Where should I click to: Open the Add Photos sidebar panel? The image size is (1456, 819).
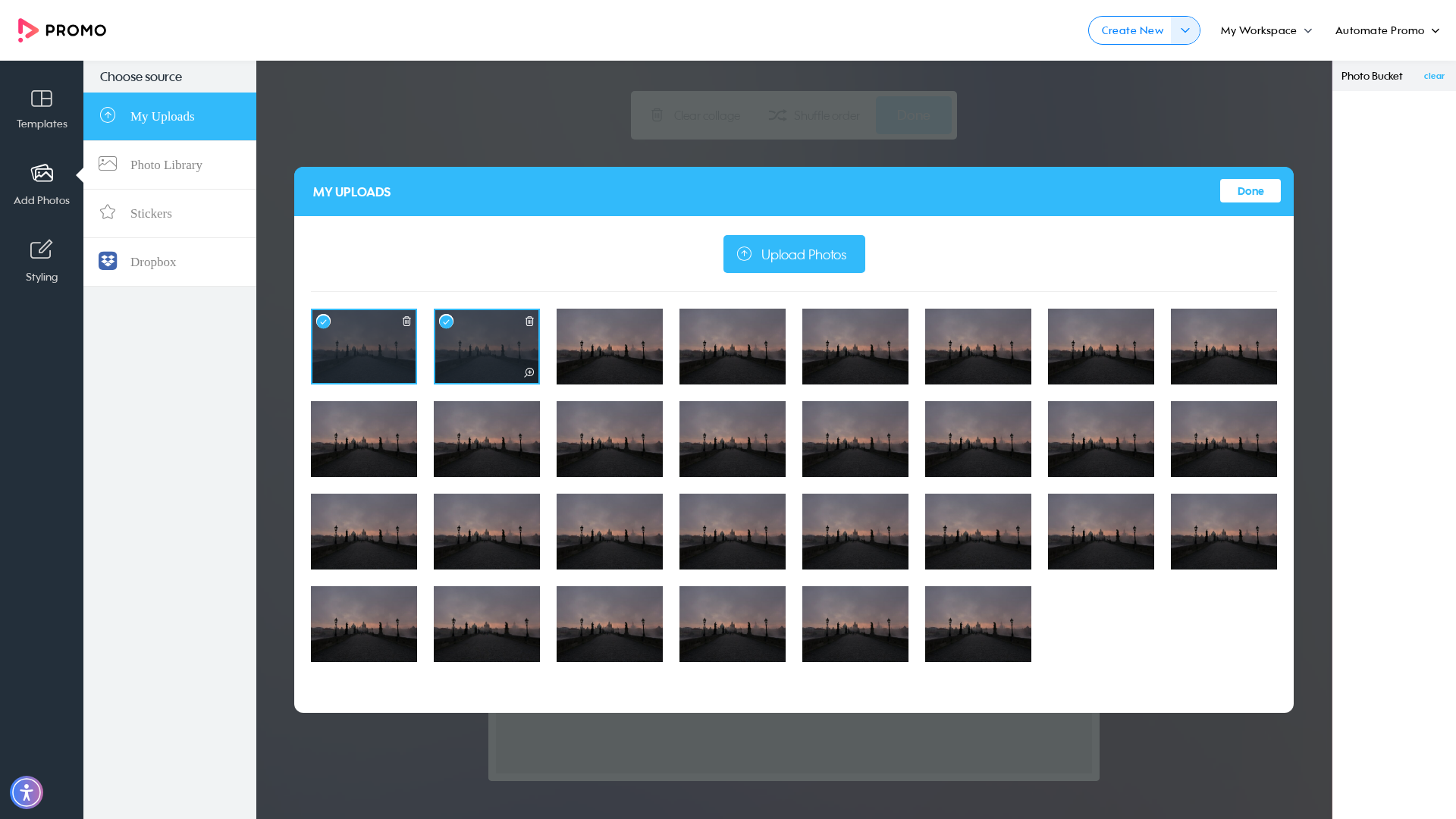42,184
